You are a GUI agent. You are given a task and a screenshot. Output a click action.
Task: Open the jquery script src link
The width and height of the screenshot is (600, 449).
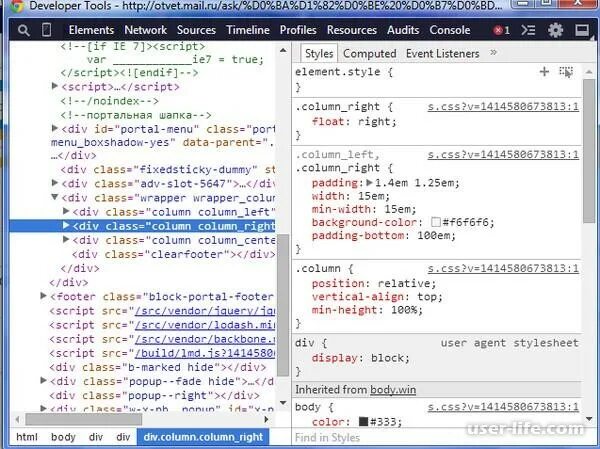click(x=205, y=311)
